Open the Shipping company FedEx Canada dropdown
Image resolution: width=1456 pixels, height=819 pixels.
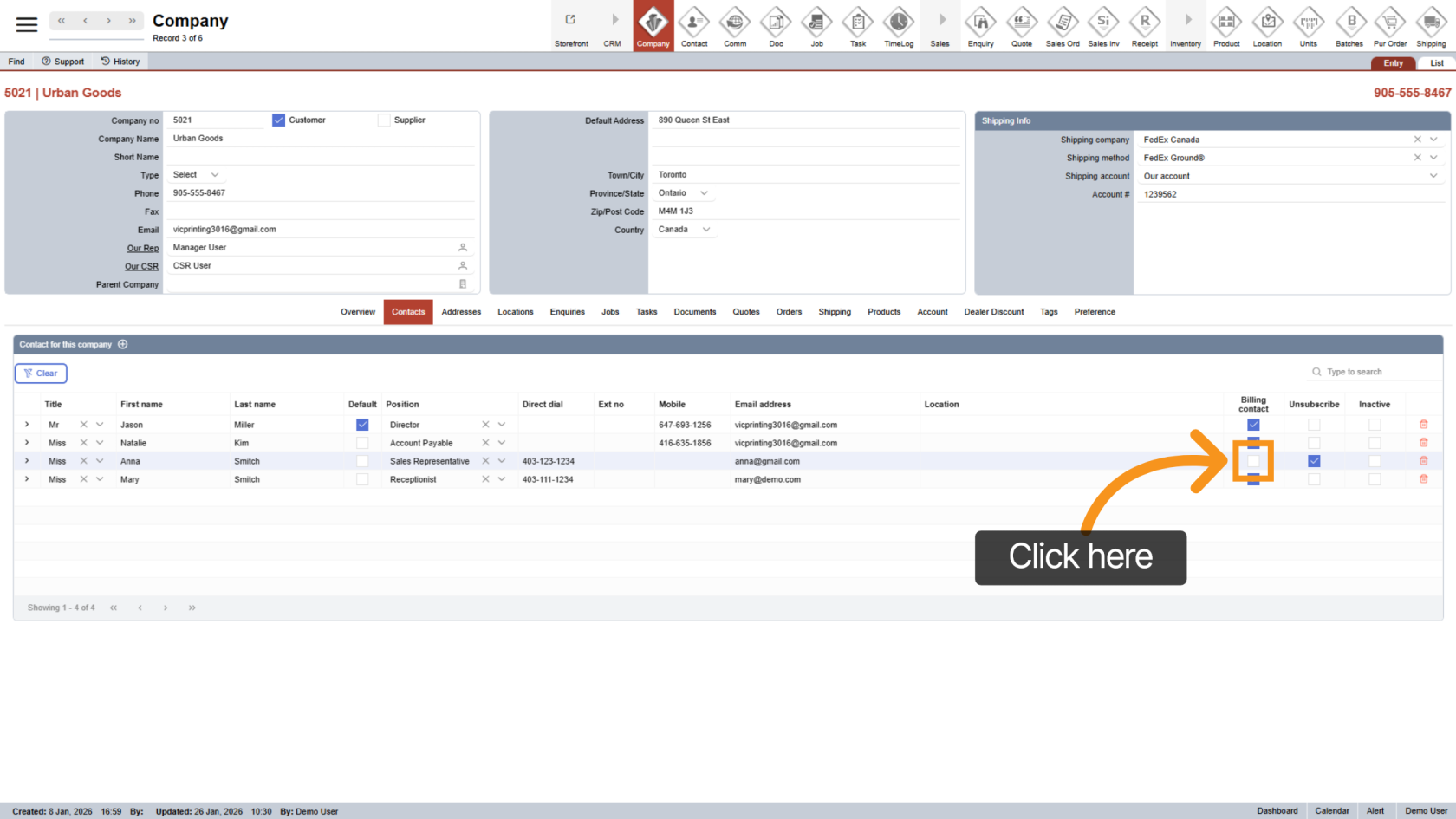point(1433,140)
